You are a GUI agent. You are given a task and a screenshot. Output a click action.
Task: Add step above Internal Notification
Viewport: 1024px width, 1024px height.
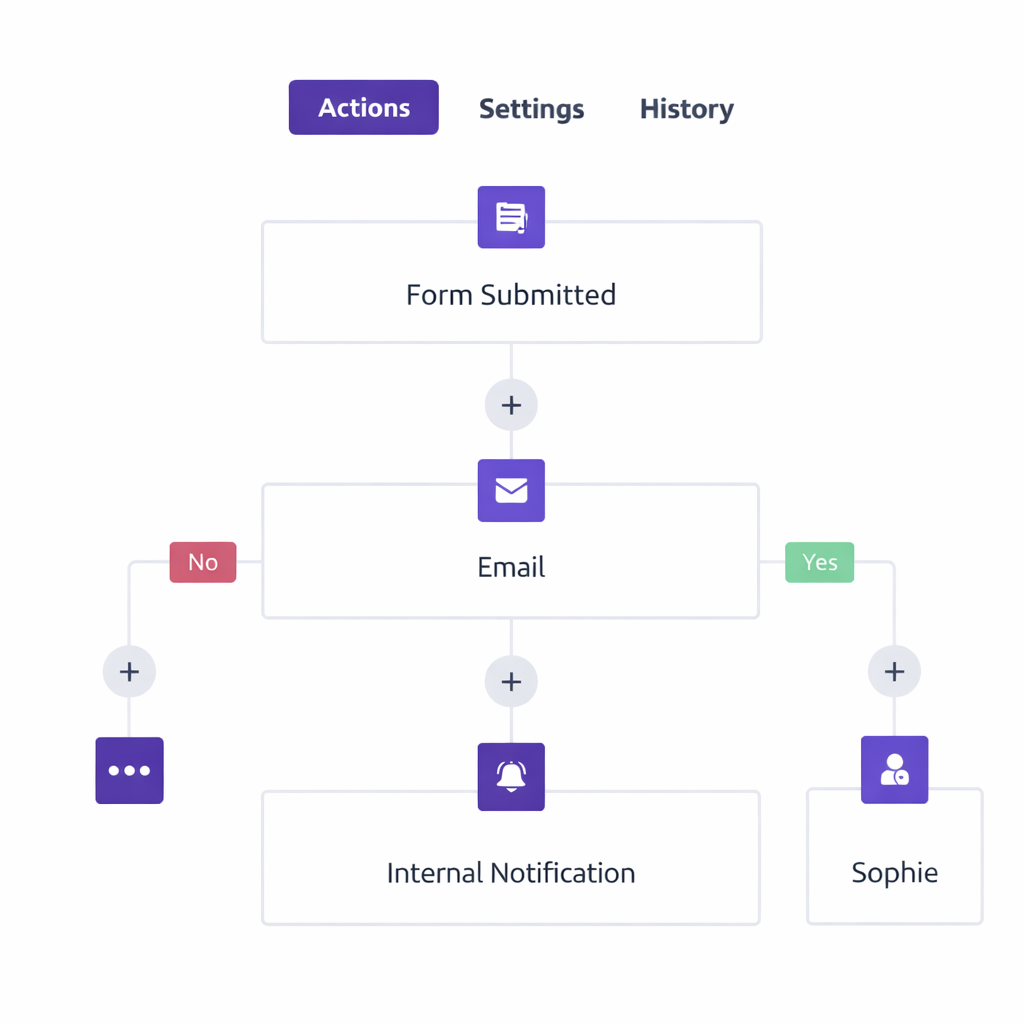(511, 681)
